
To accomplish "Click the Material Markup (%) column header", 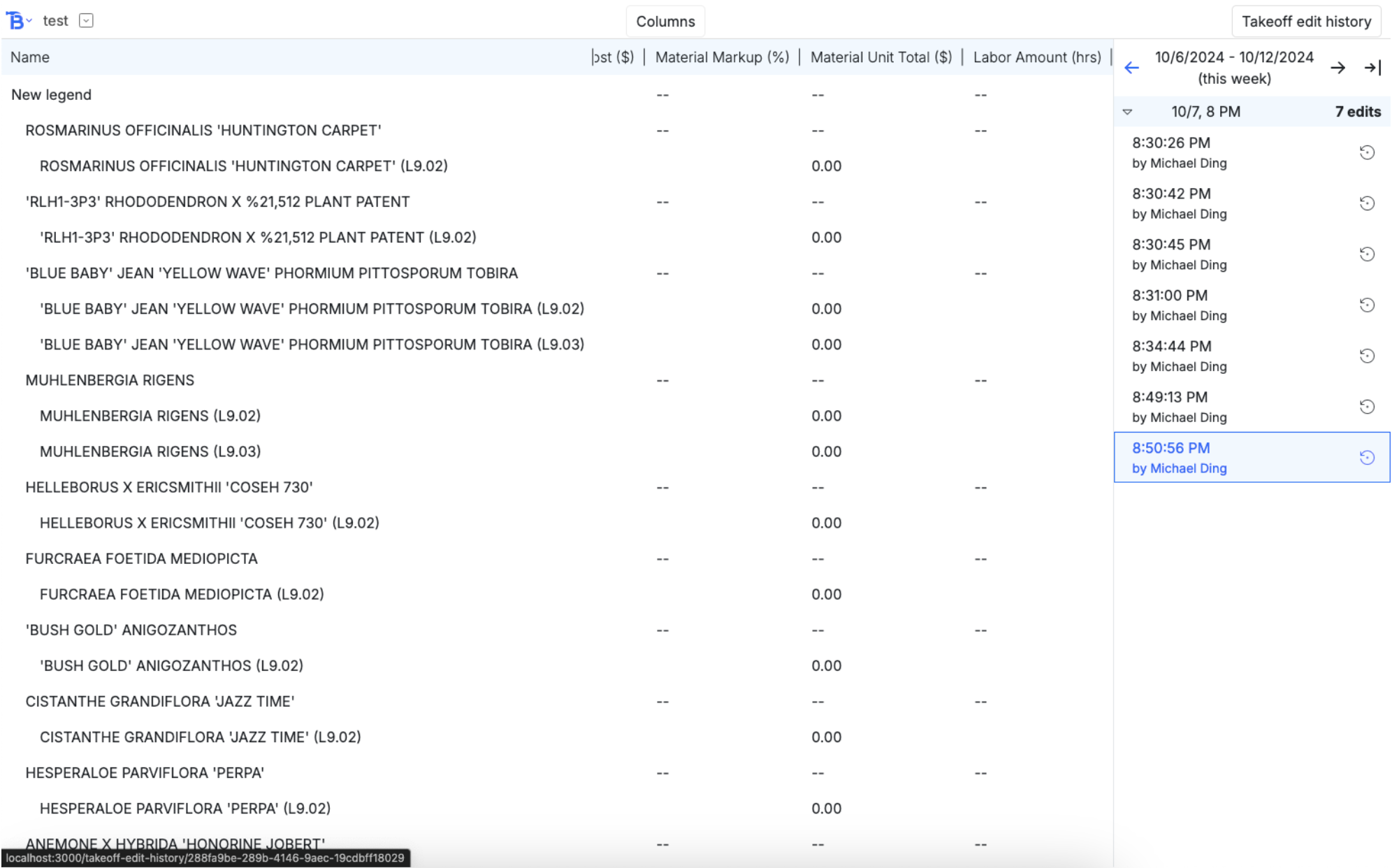I will (721, 57).
